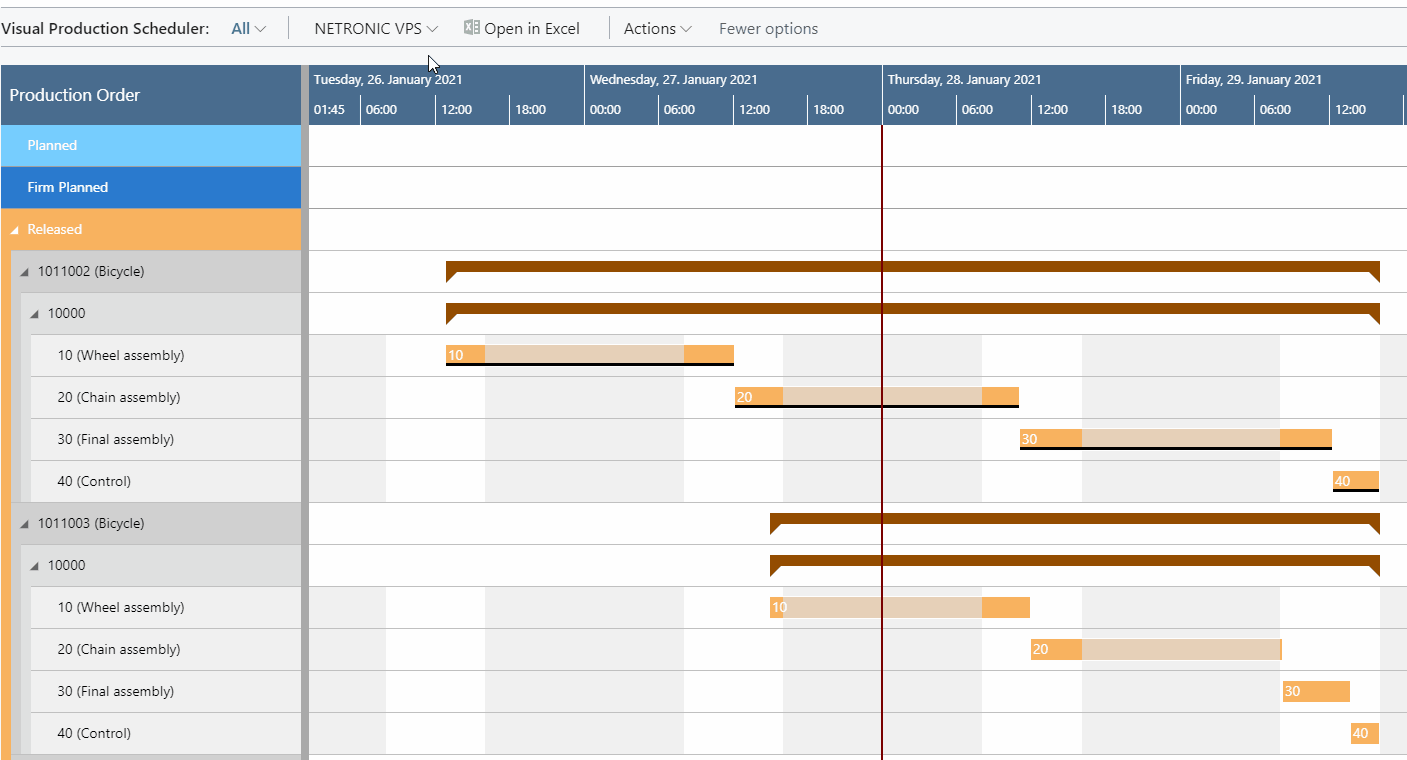Click the Excel icon next to Open in Excel

471,27
